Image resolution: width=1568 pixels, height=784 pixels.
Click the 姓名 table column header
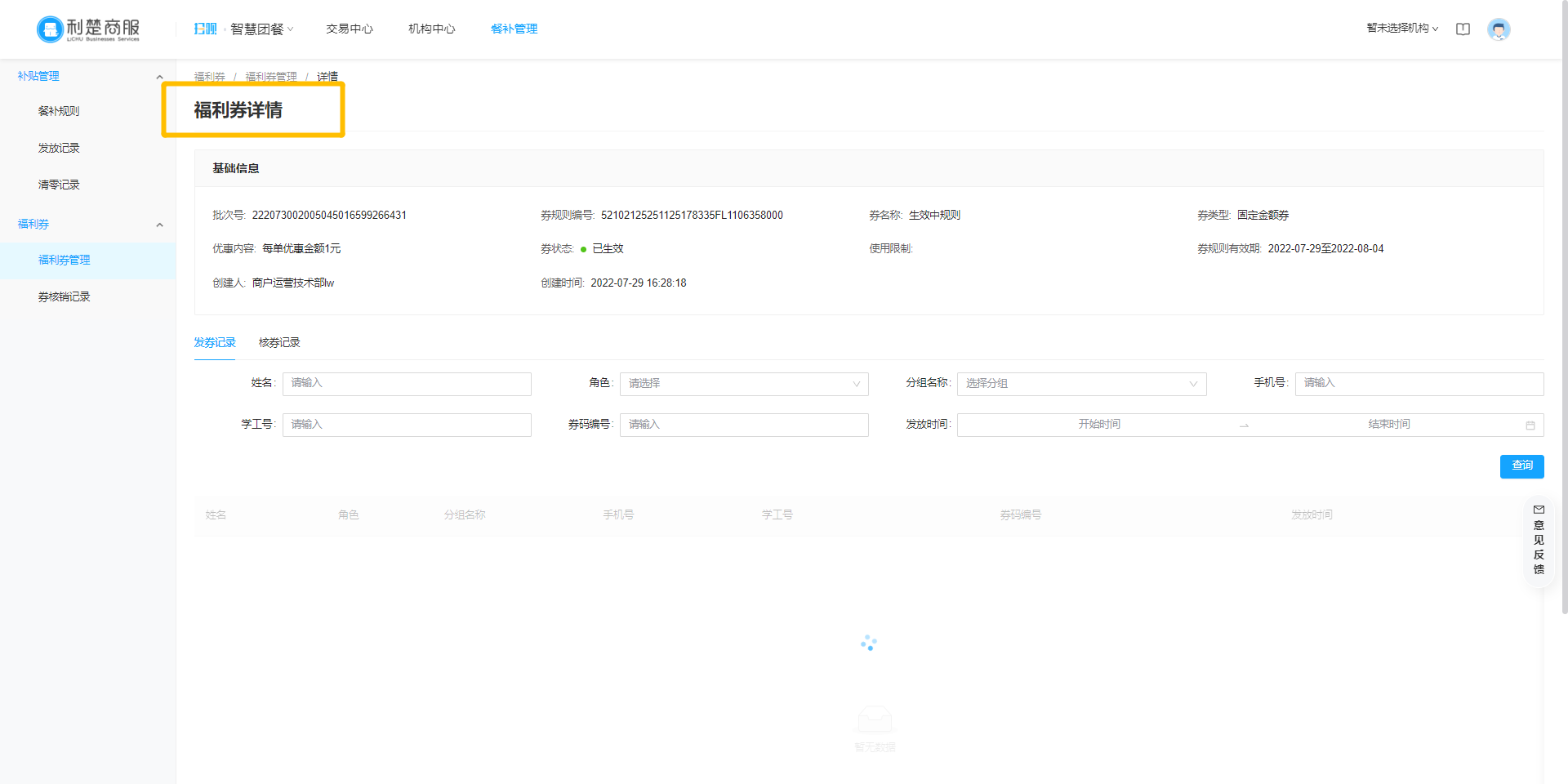tap(216, 515)
